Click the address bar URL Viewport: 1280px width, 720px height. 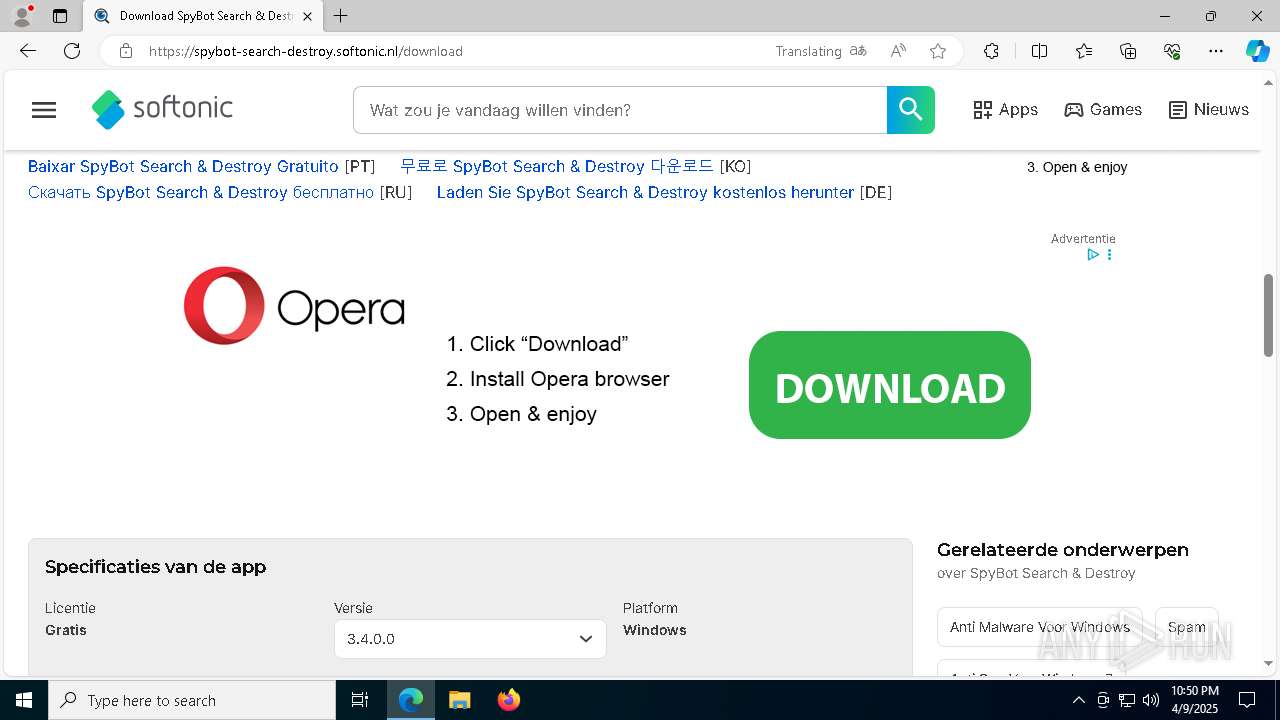pos(306,51)
